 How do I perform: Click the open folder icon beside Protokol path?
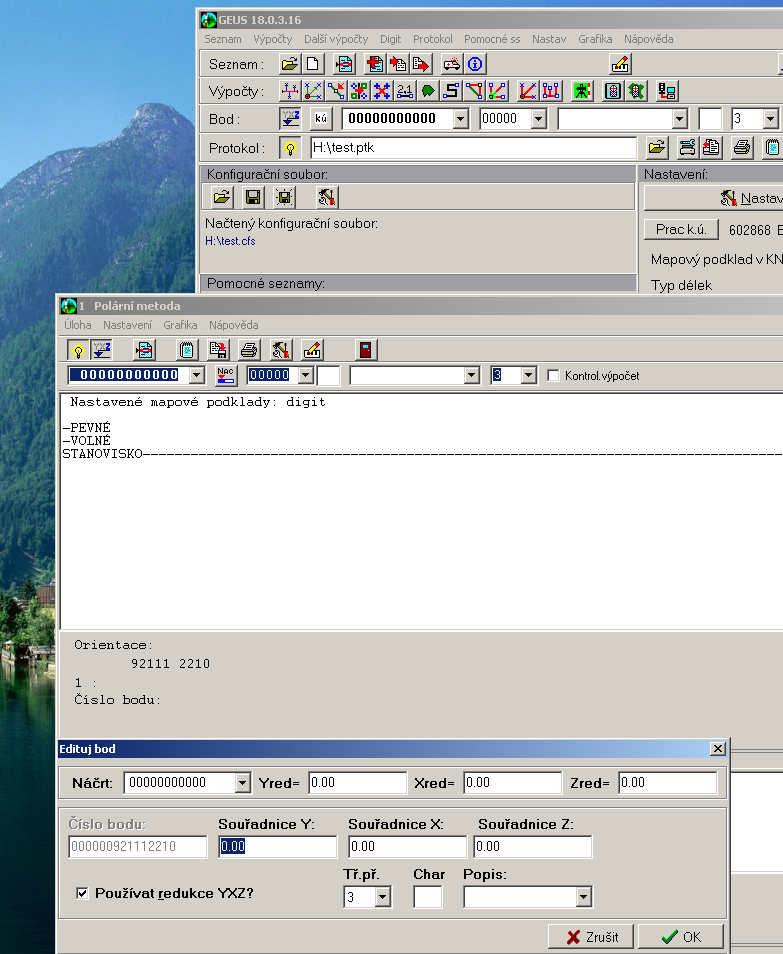656,148
